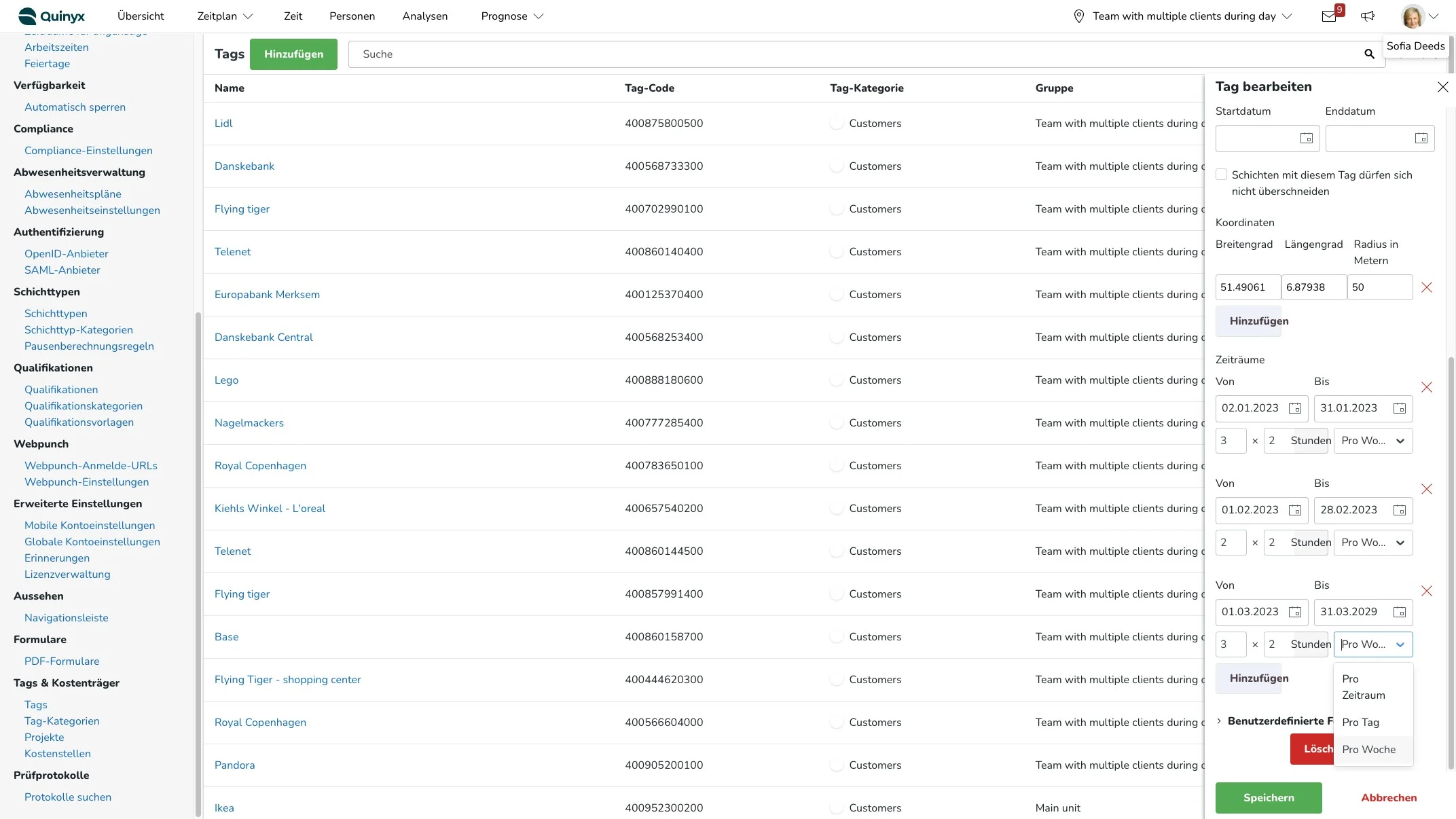This screenshot has width=1456, height=819.
Task: Enable the shifts must not overlap checkbox
Action: [1222, 175]
